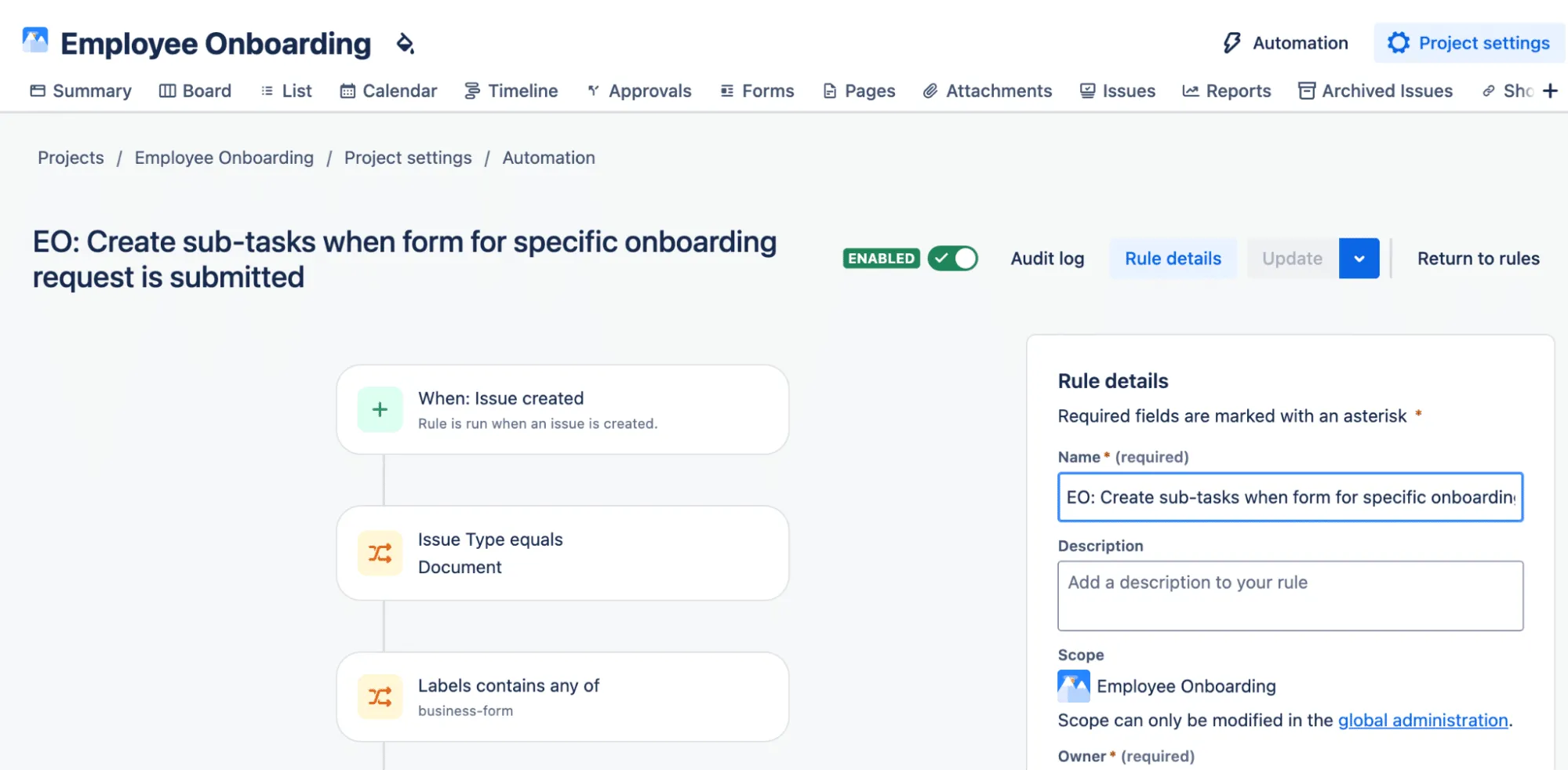Open the Archived Issues tab

point(1375,91)
